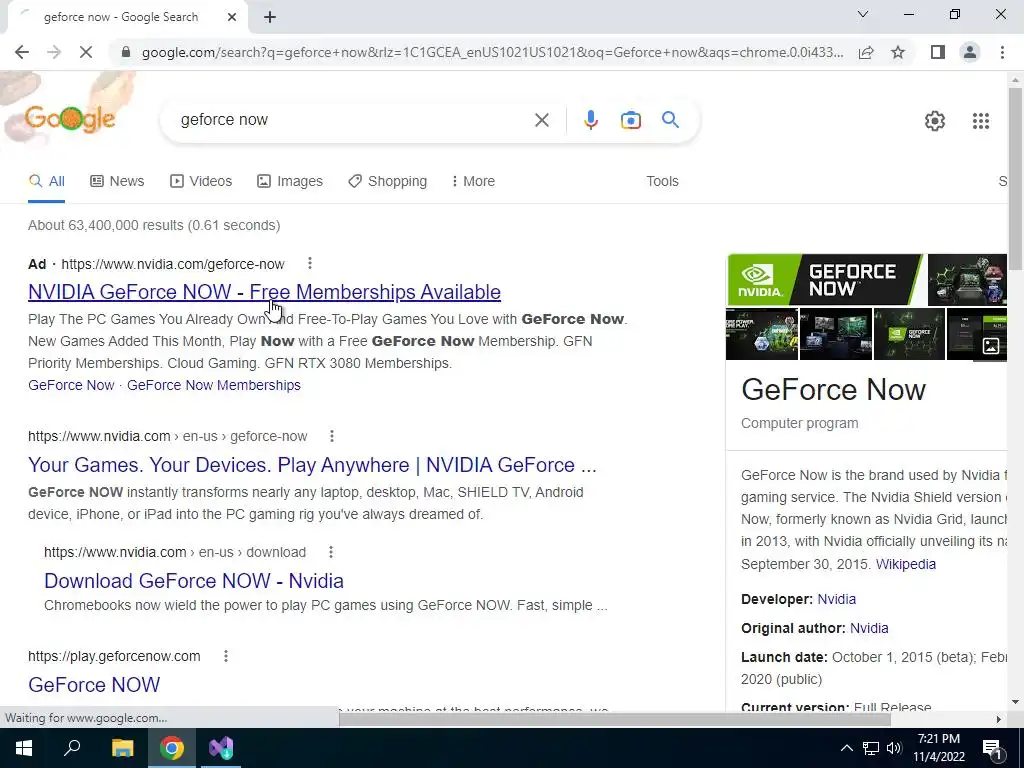Open Your Games. Your Devices. Play Anywhere result

pos(312,465)
